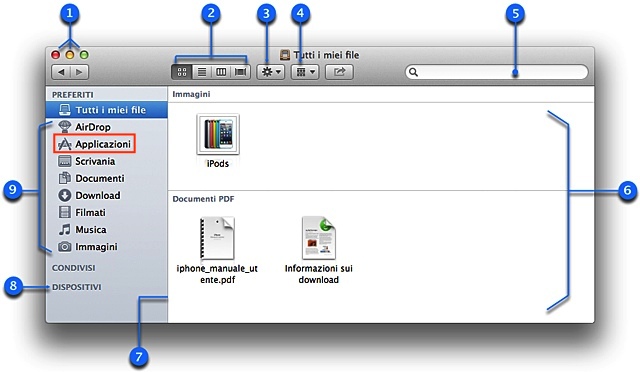
Task: Click the AirDrop parachute icon
Action: (64, 127)
